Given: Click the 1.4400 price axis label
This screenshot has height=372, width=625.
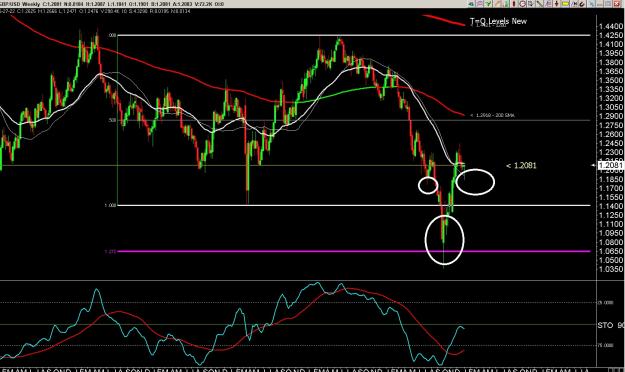Looking at the screenshot, I should coord(611,27).
